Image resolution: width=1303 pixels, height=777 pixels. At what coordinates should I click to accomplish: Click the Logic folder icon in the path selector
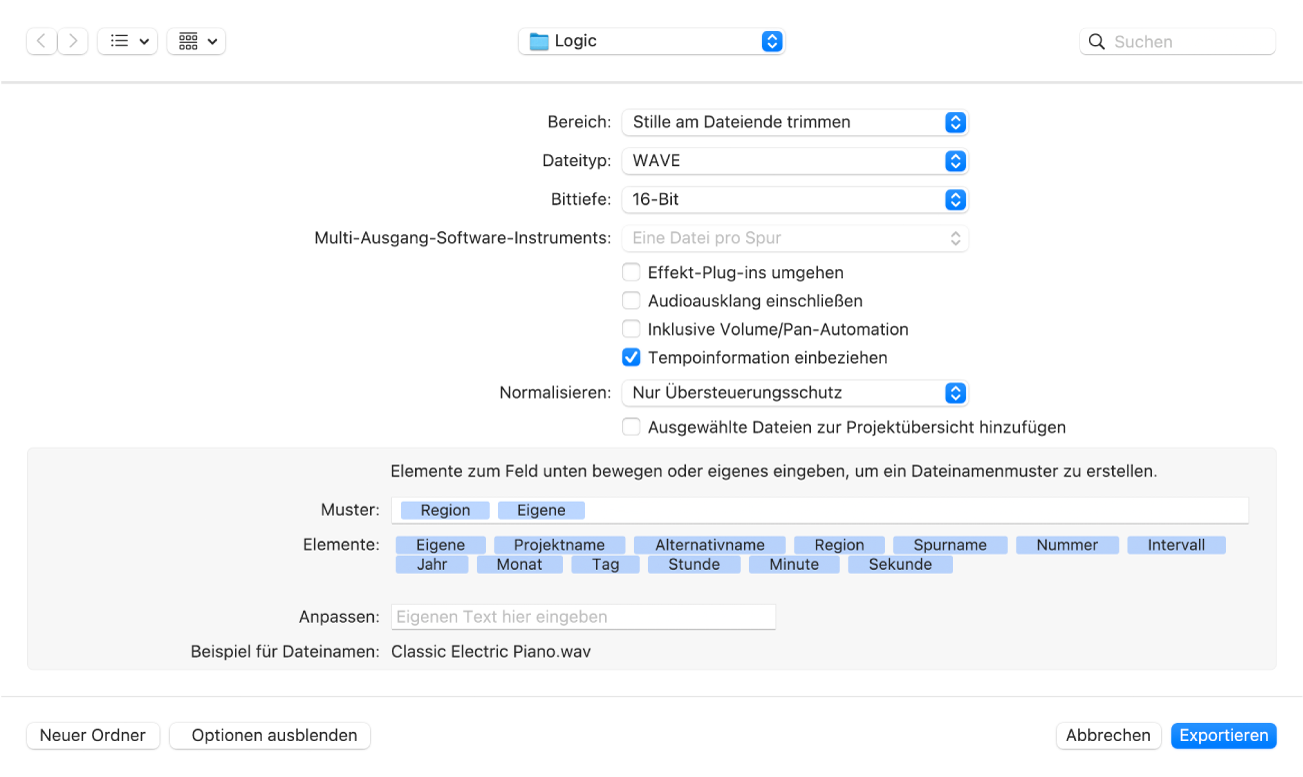tap(539, 42)
